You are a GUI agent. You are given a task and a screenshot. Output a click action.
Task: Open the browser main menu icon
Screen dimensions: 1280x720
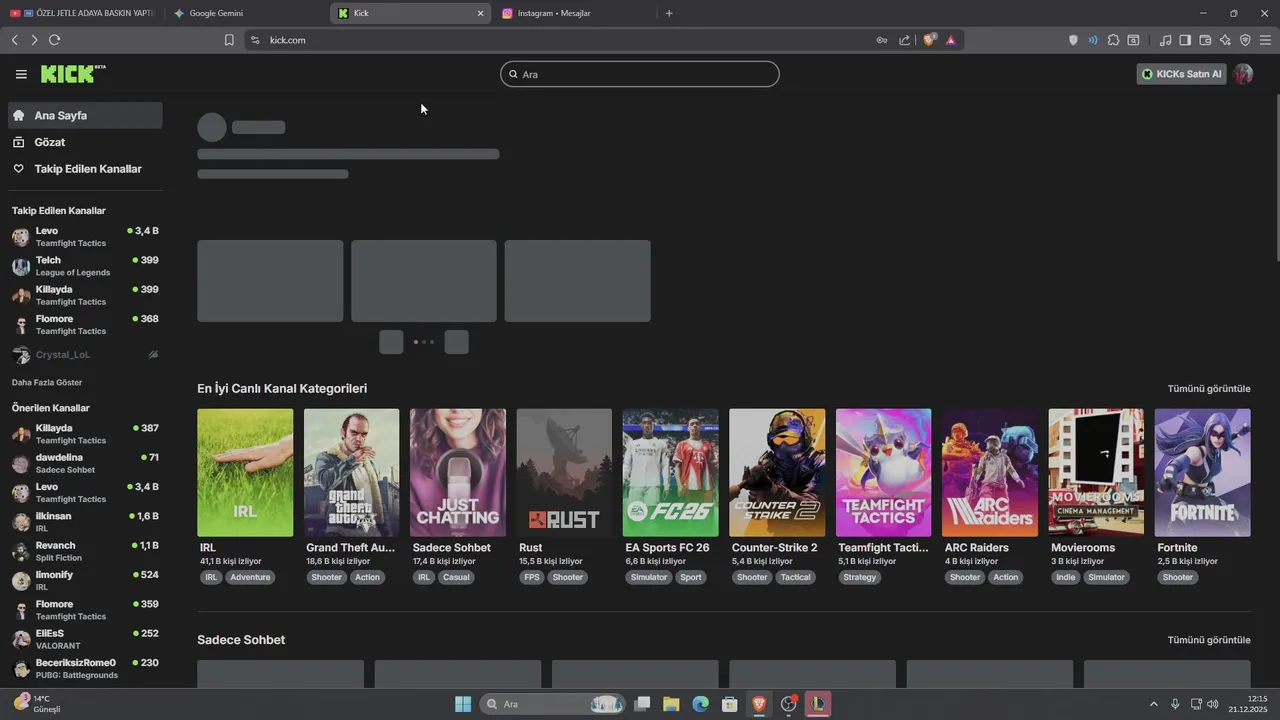(1265, 40)
